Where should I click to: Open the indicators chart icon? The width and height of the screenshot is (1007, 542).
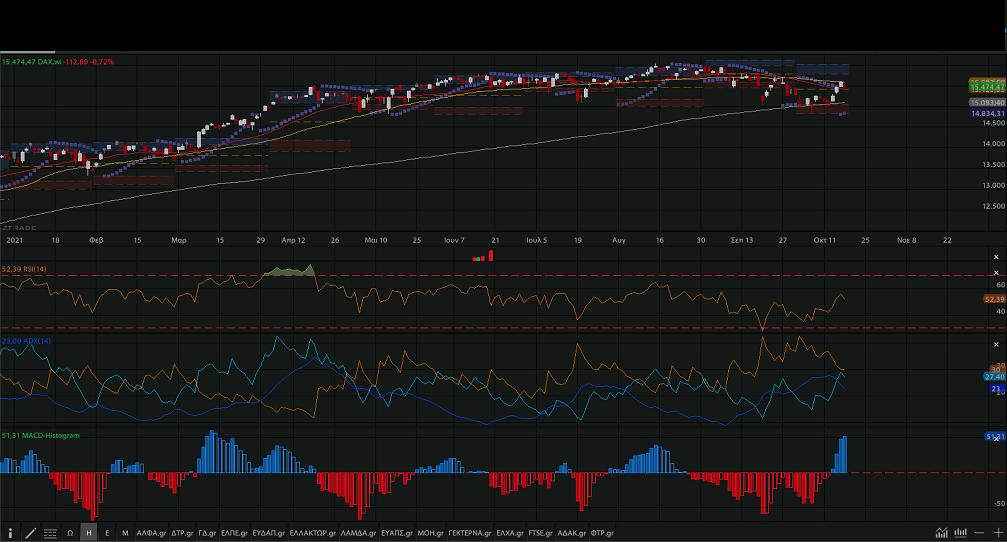[x=942, y=533]
